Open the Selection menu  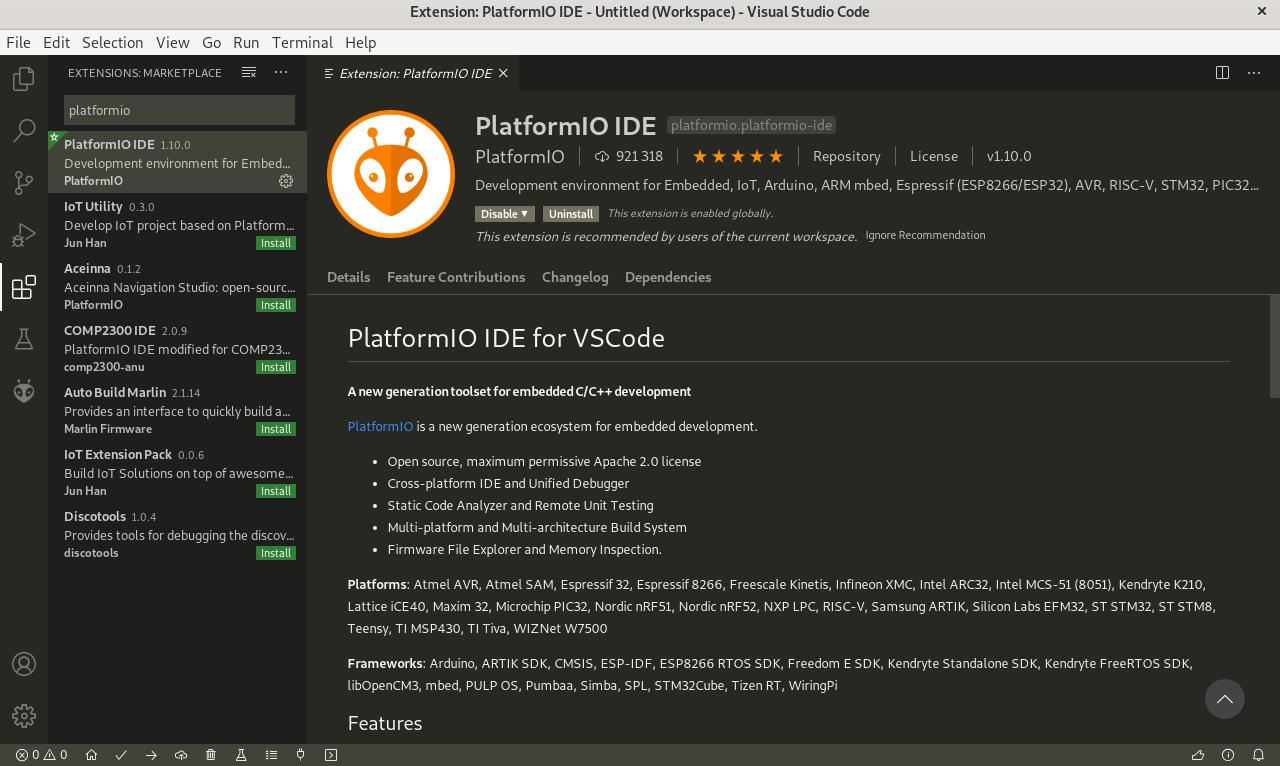[112, 42]
